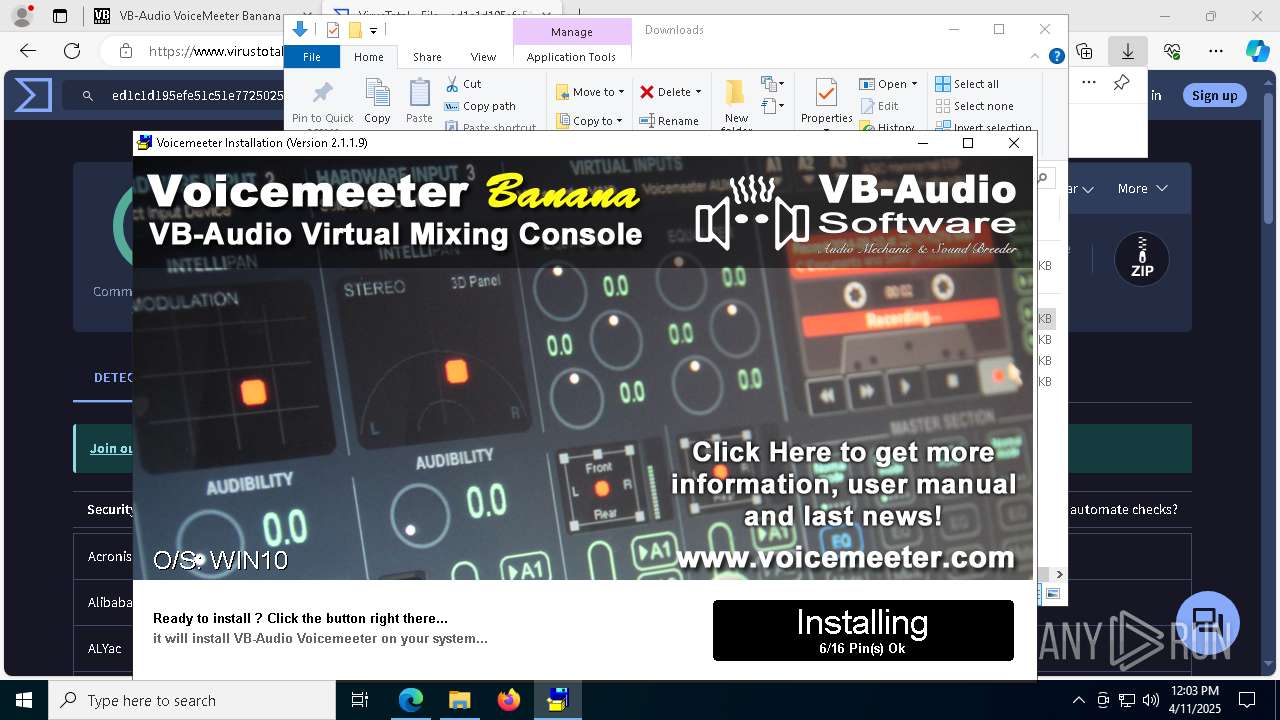Viewport: 1280px width, 720px height.
Task: Show hidden tray icons chevron
Action: point(1078,700)
